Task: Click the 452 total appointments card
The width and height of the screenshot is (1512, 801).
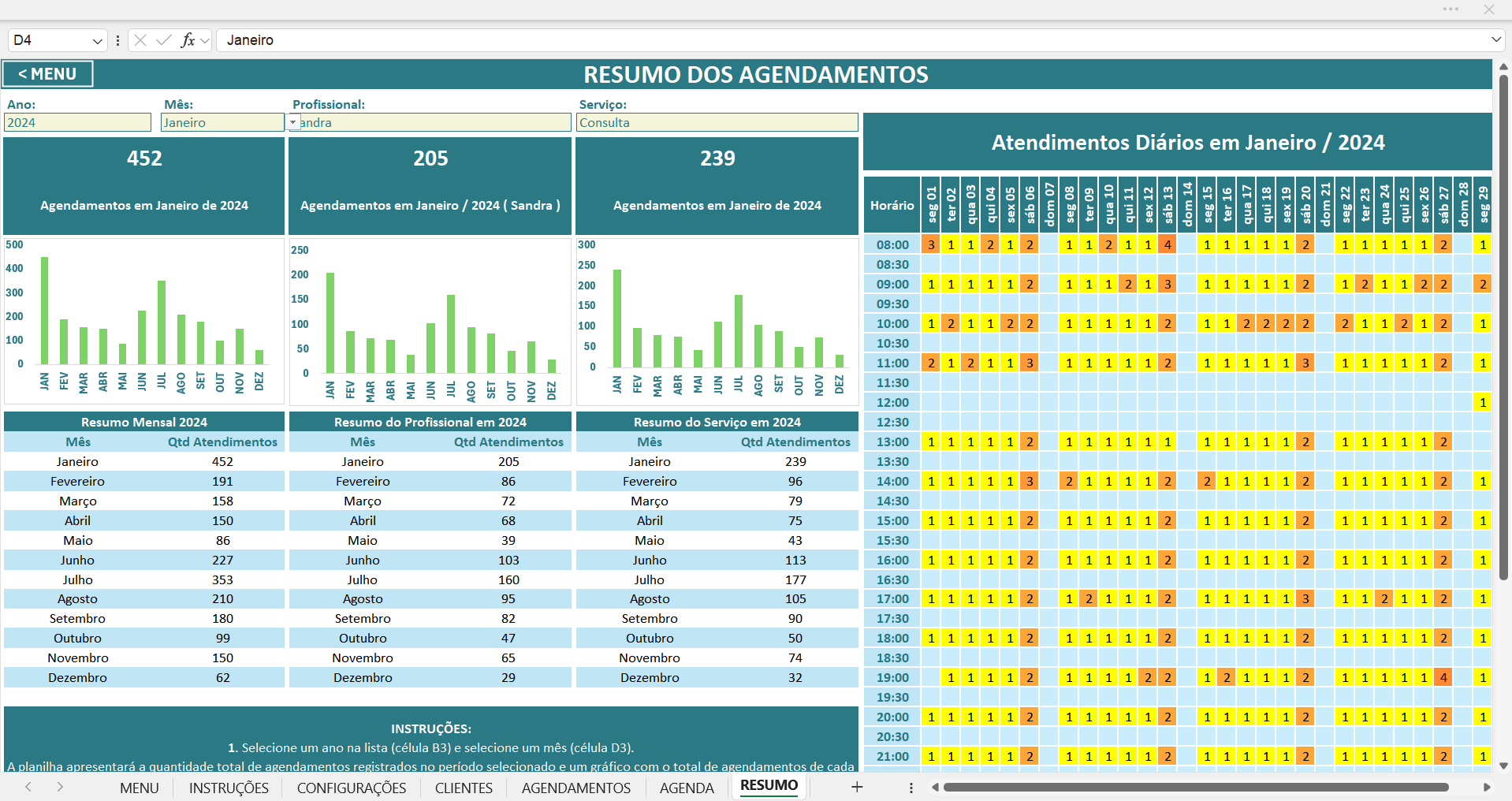Action: coord(144,185)
